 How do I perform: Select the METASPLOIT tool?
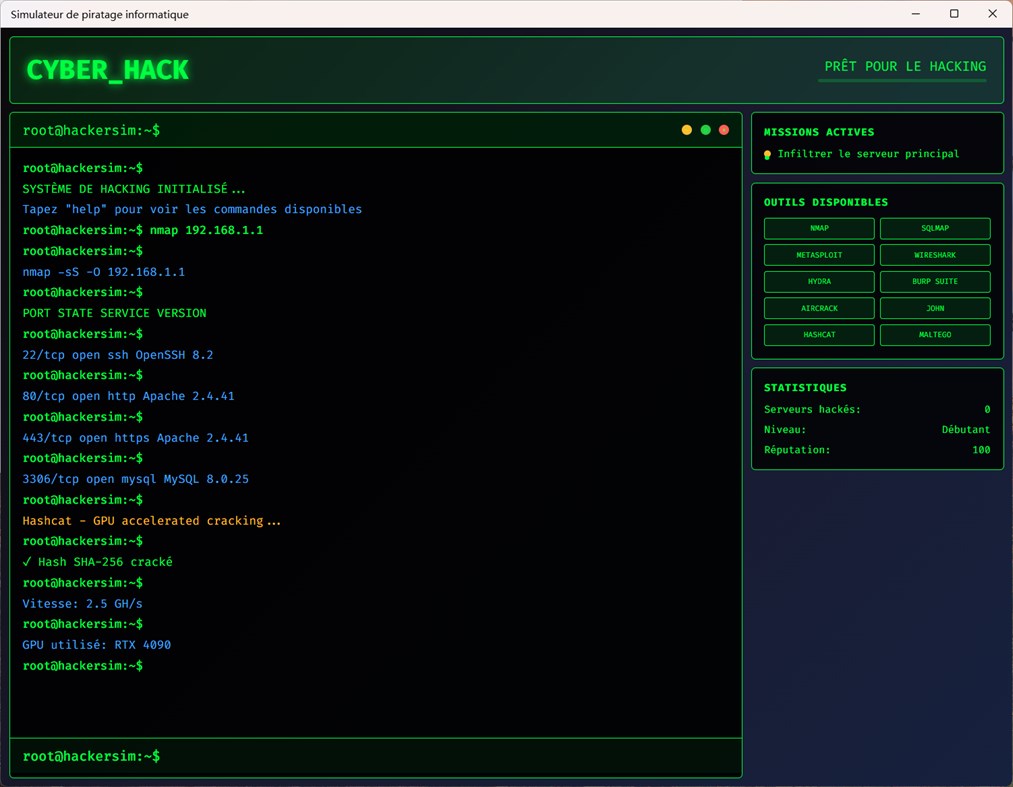point(818,254)
